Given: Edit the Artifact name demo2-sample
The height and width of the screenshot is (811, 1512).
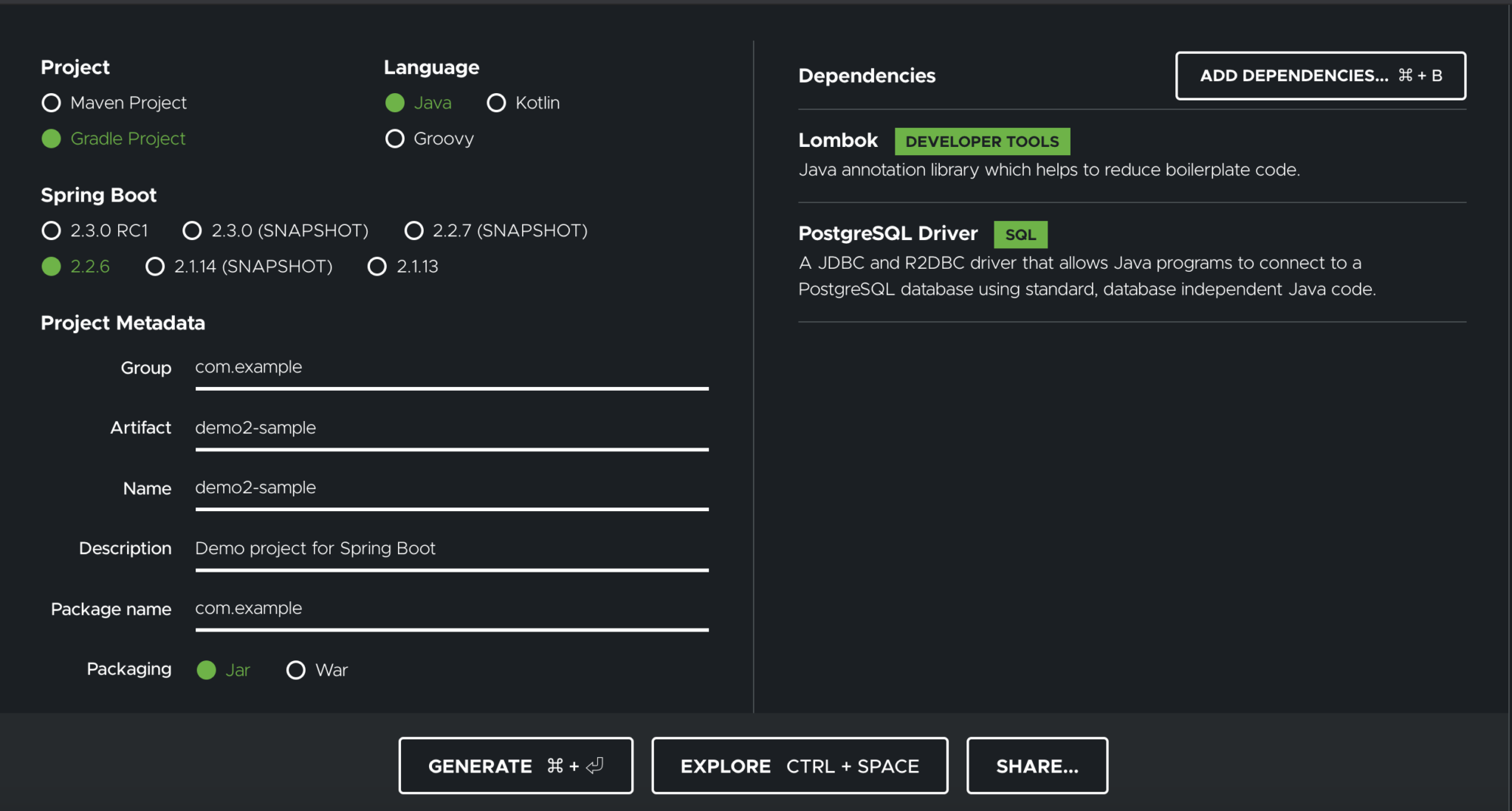Looking at the screenshot, I should (x=450, y=428).
